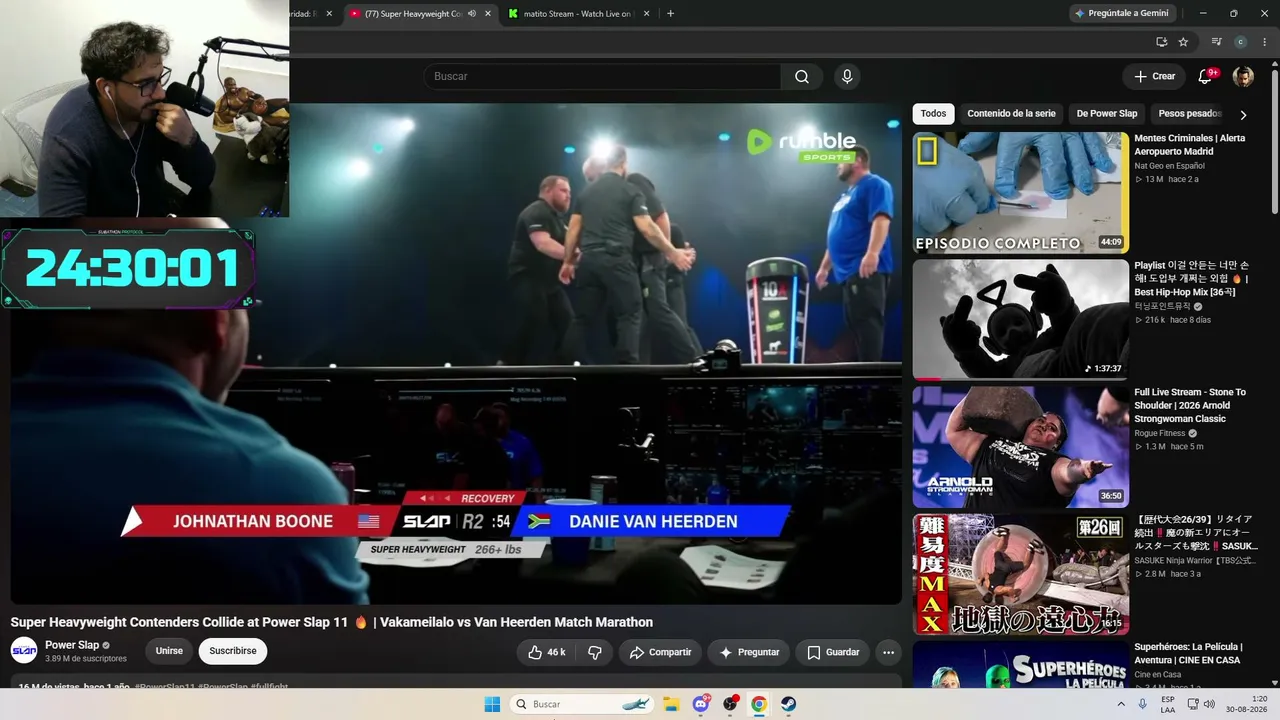The image size is (1280, 720).
Task: Click the taskbar microphone tray icon
Action: pos(1142,704)
